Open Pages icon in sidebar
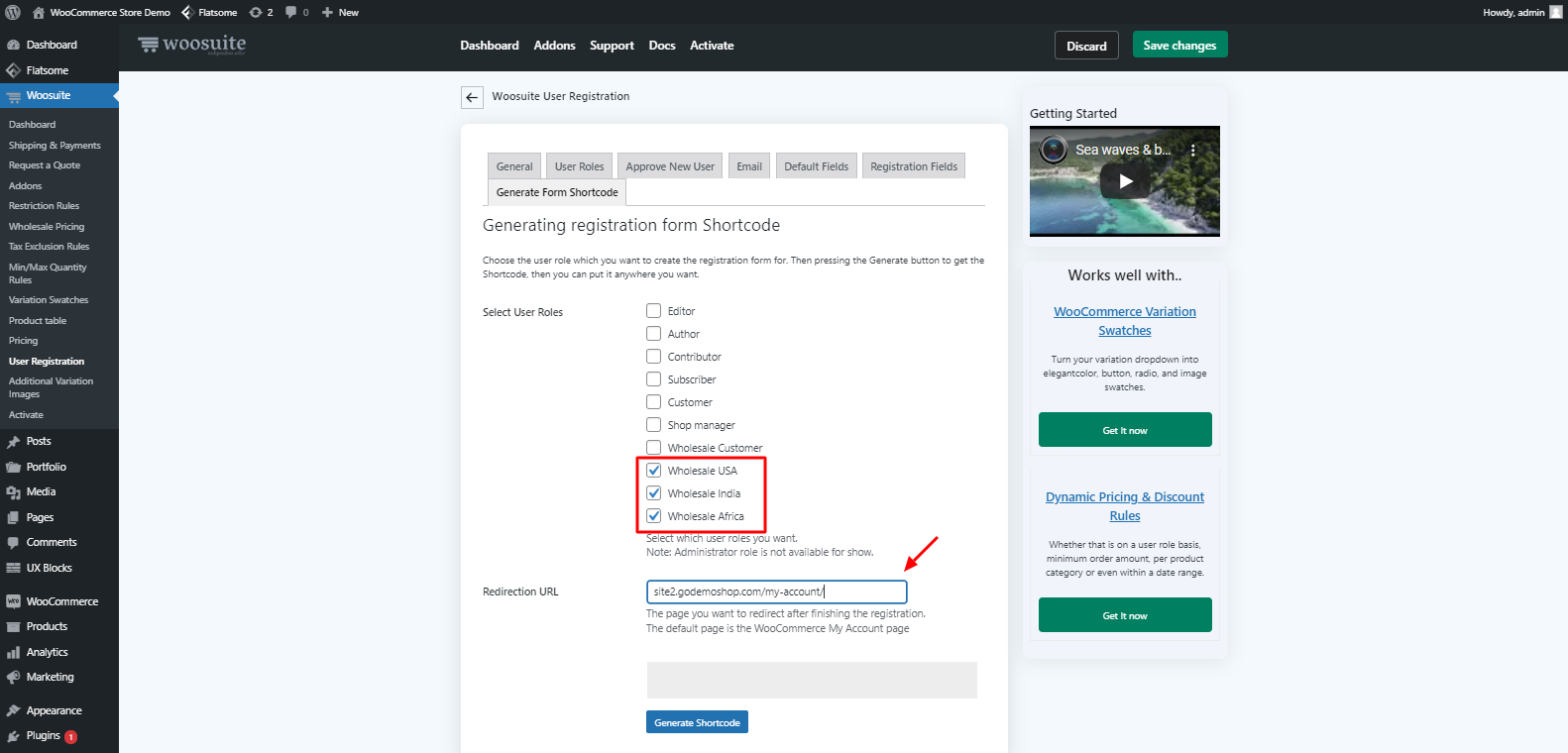1568x753 pixels. click(13, 517)
